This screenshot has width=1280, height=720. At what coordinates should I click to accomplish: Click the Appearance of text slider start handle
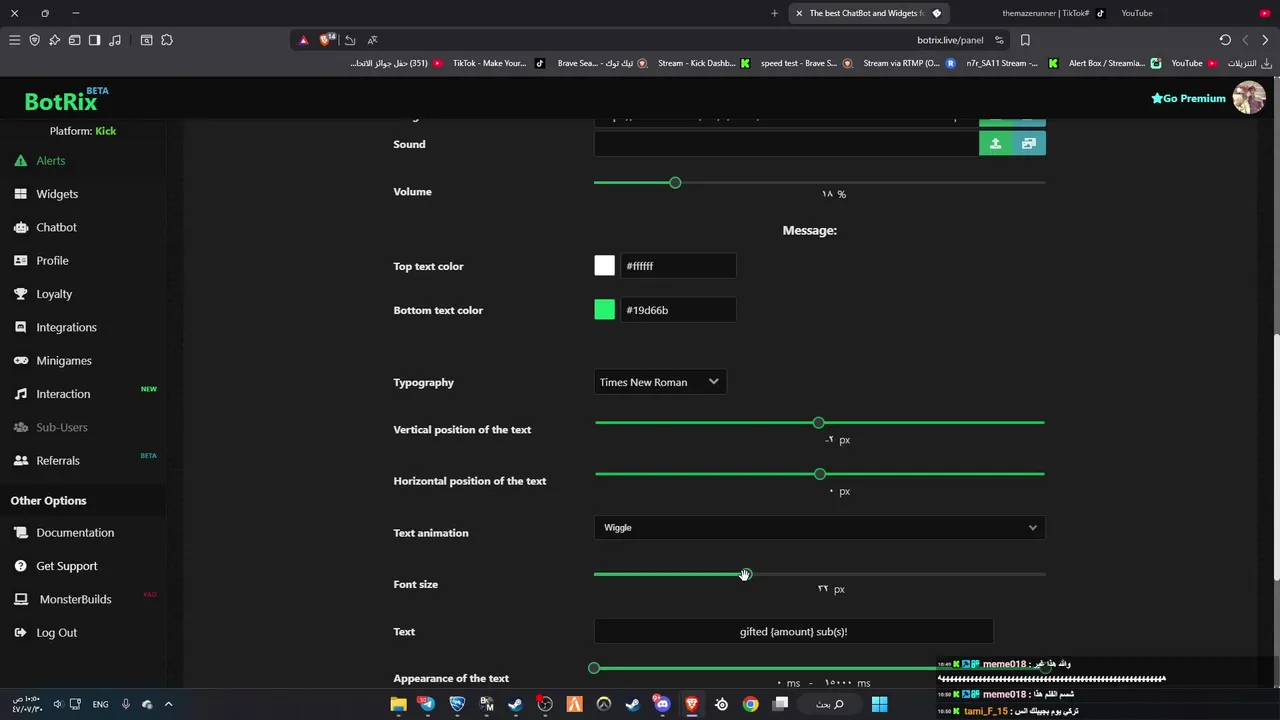pos(594,668)
